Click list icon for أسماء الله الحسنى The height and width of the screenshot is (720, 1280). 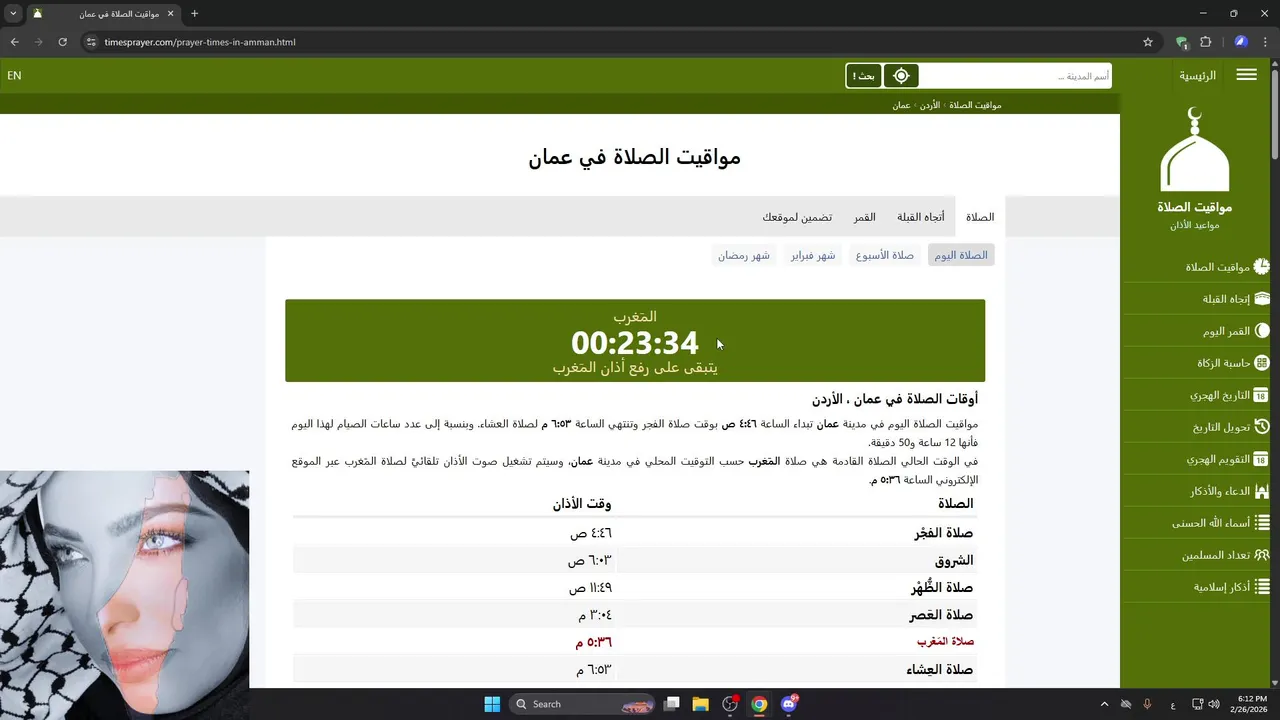pyautogui.click(x=1262, y=523)
